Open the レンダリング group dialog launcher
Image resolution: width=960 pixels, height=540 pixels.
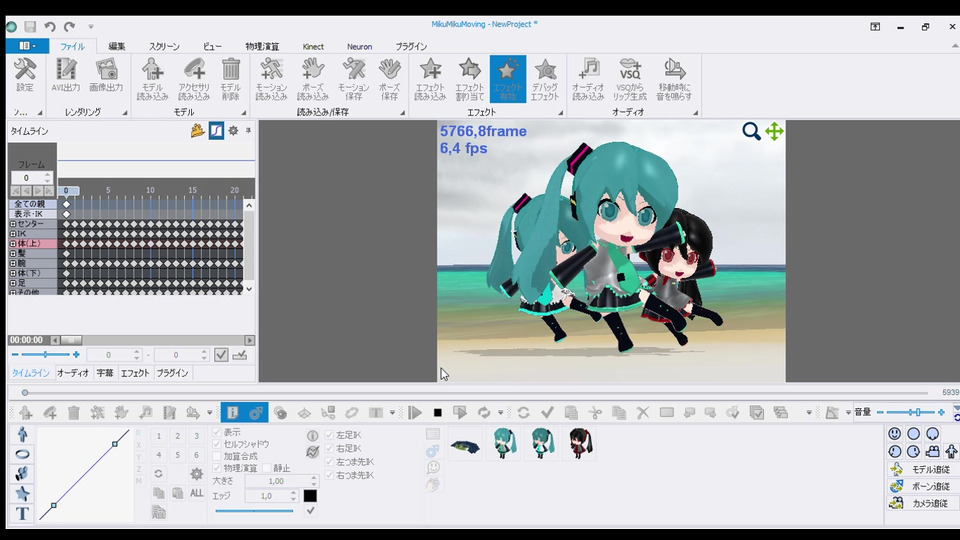click(x=124, y=113)
